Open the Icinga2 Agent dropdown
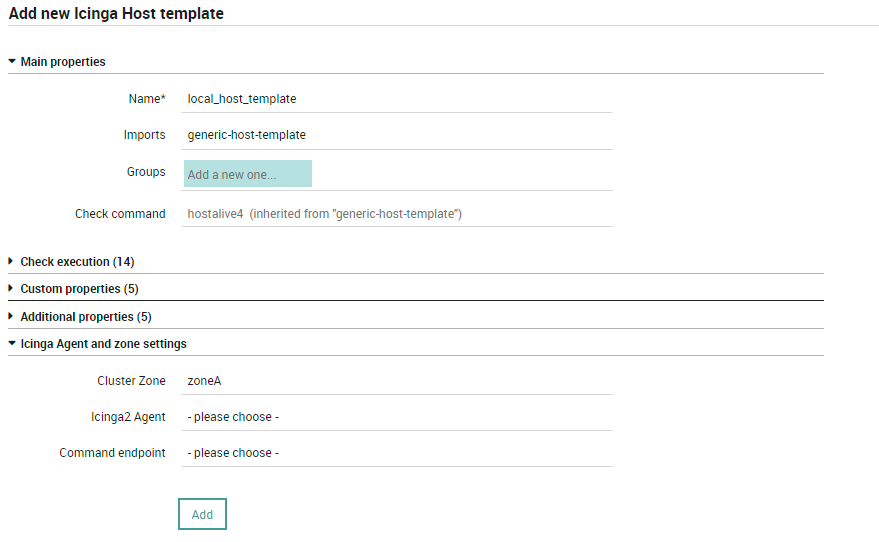 coord(397,417)
